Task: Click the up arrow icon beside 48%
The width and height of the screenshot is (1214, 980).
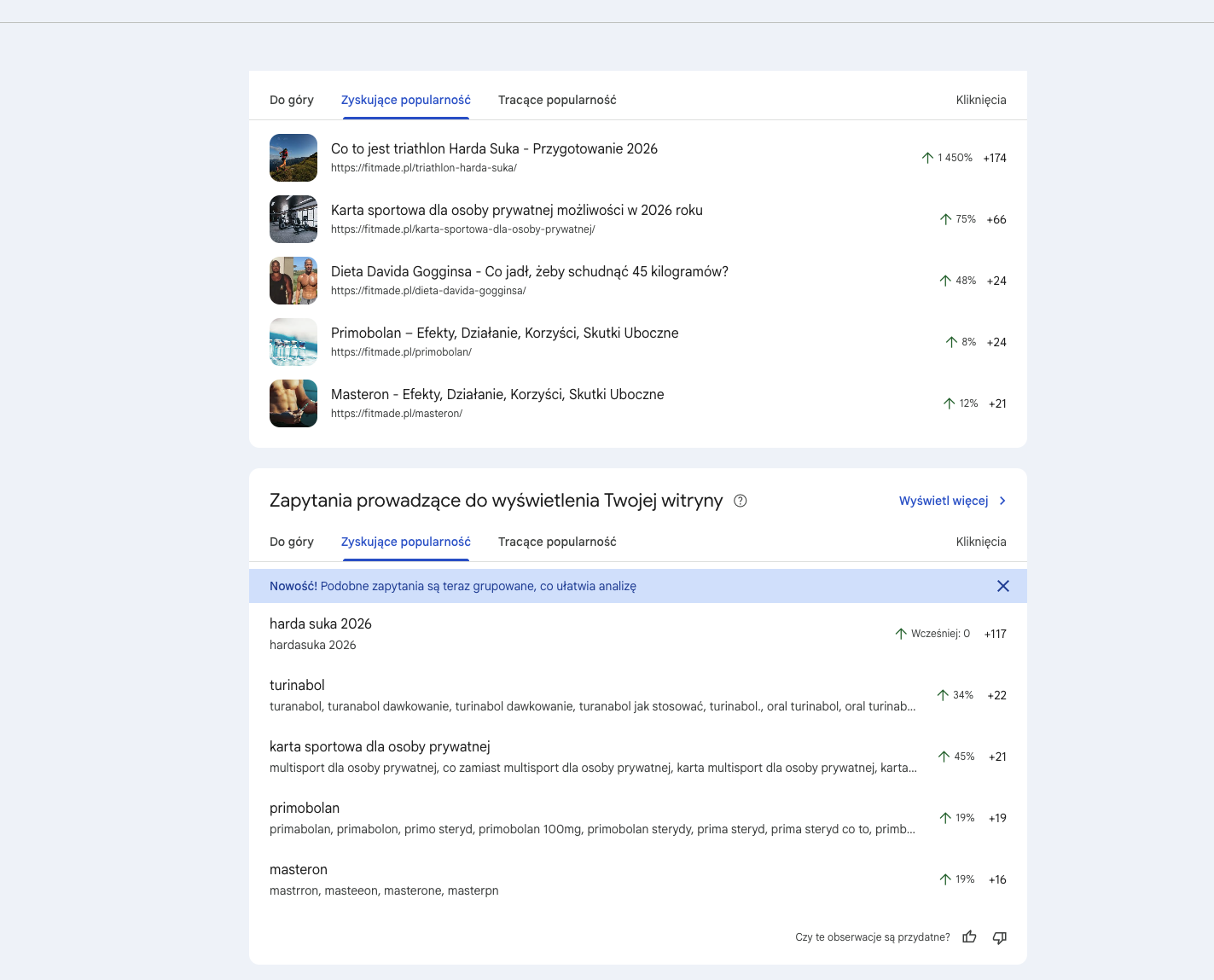Action: point(945,281)
